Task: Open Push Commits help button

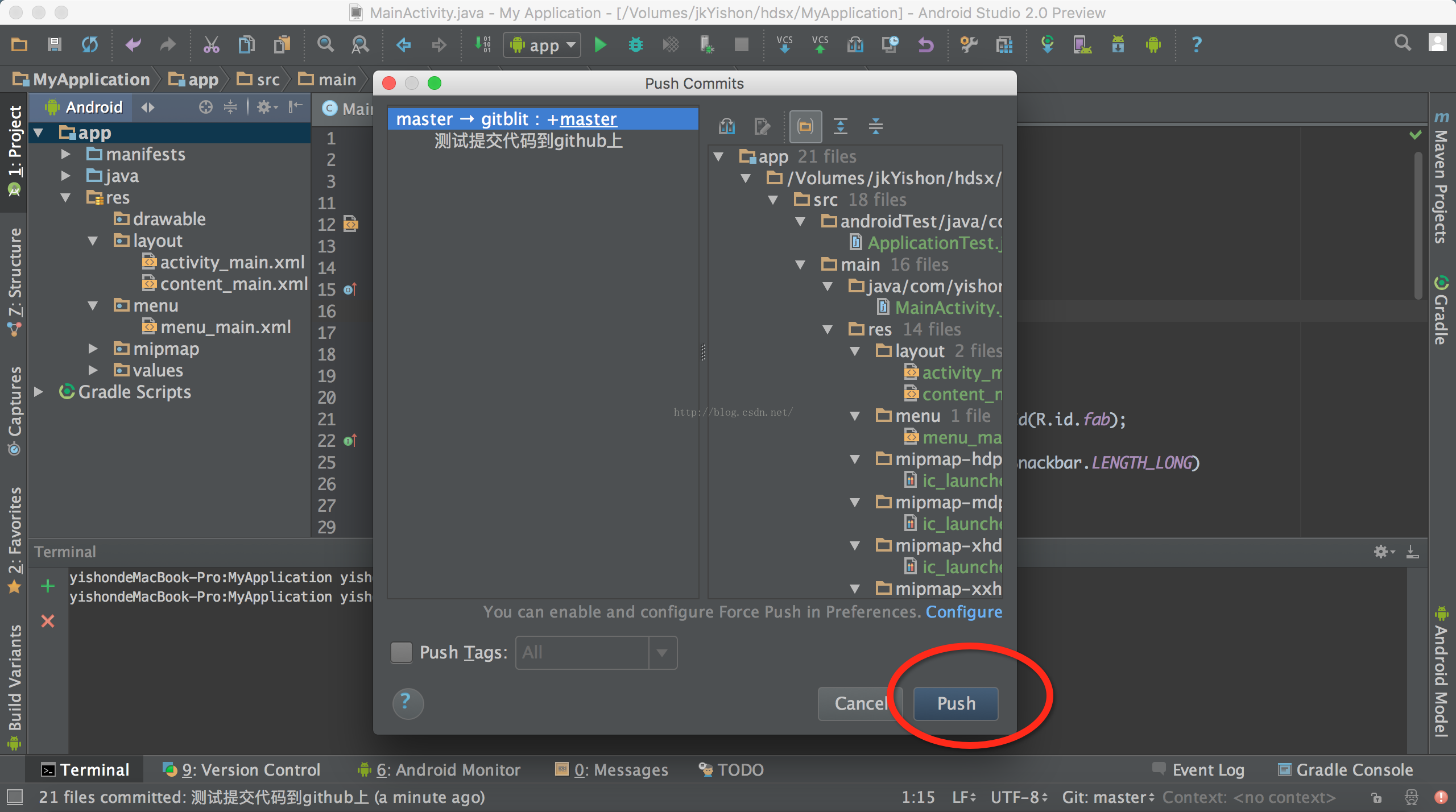Action: 408,703
